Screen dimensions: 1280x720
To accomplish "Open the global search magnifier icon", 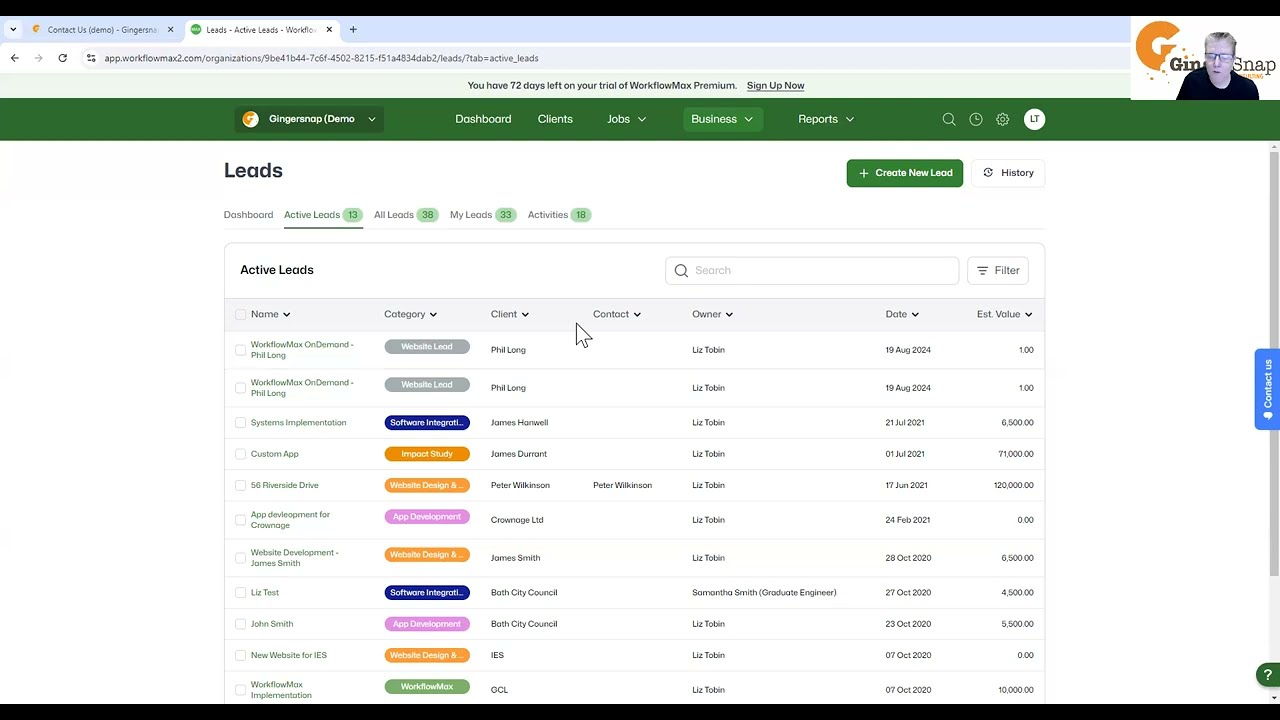I will (949, 119).
